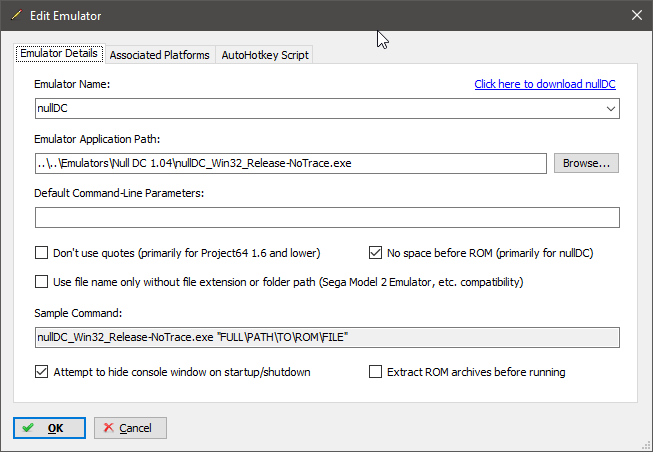Uncheck Attempt to hide console window
Screen dimensions: 653x452
pos(41,372)
